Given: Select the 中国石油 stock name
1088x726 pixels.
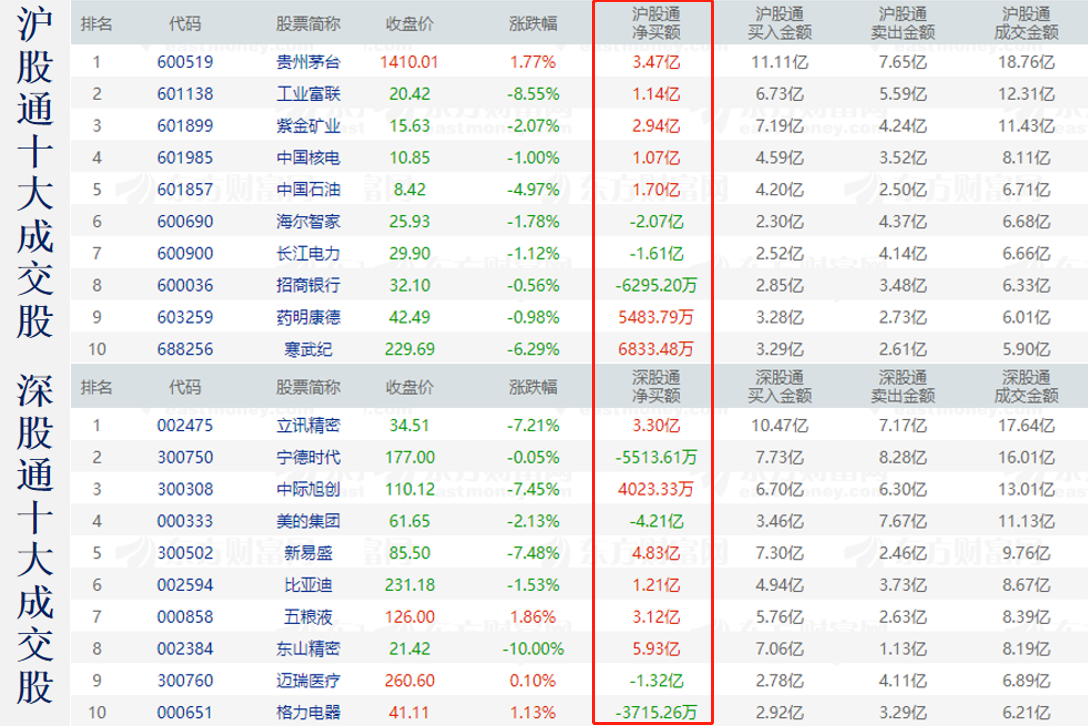Looking at the screenshot, I should coord(308,189).
